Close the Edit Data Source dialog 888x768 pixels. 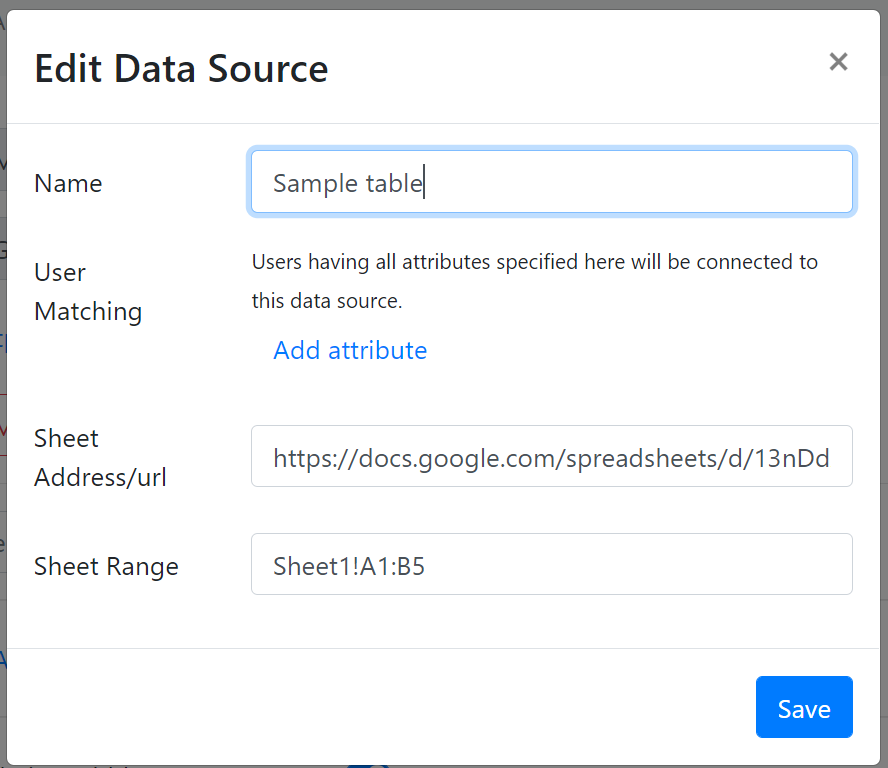pos(838,62)
